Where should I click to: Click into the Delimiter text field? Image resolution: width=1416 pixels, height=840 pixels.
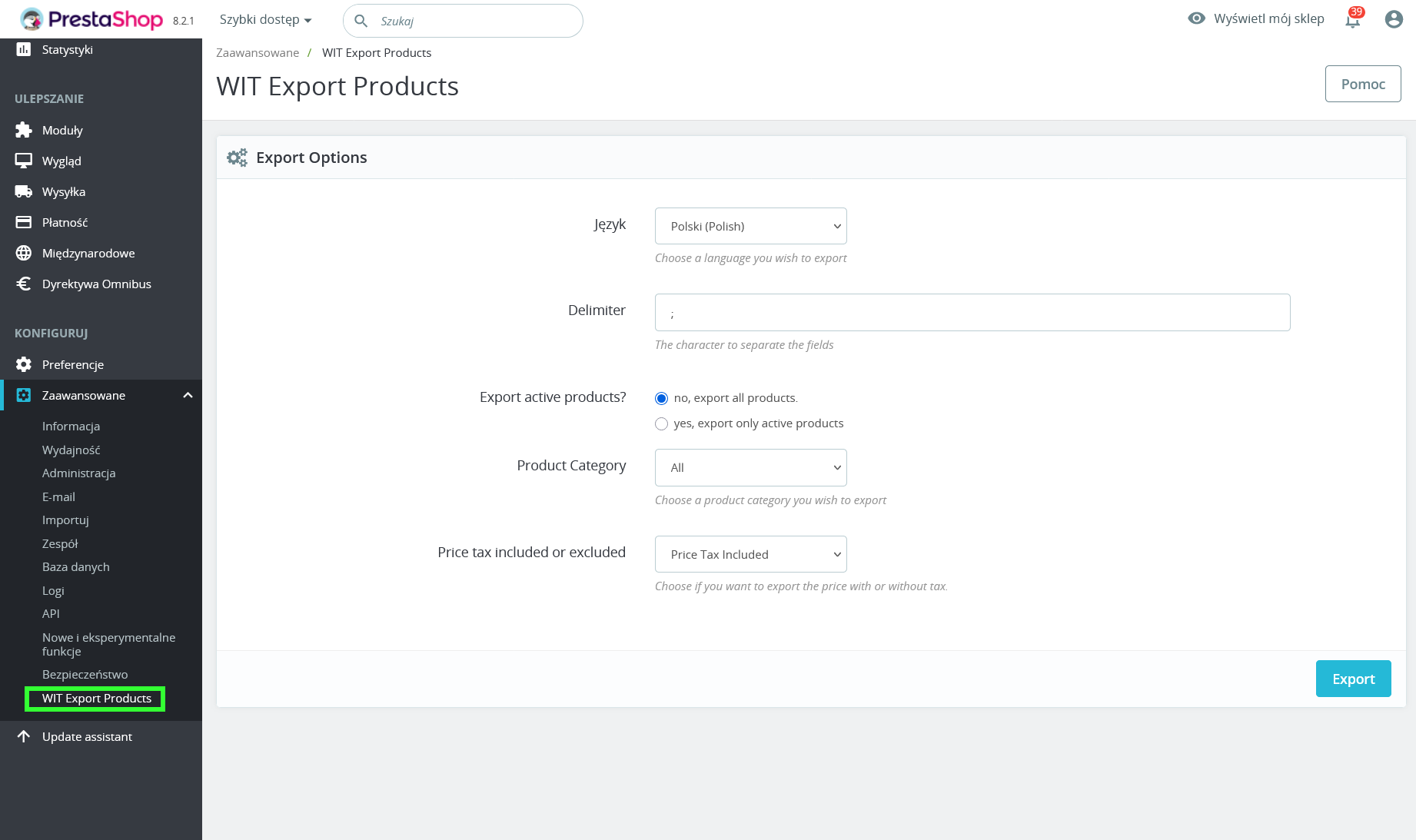972,313
